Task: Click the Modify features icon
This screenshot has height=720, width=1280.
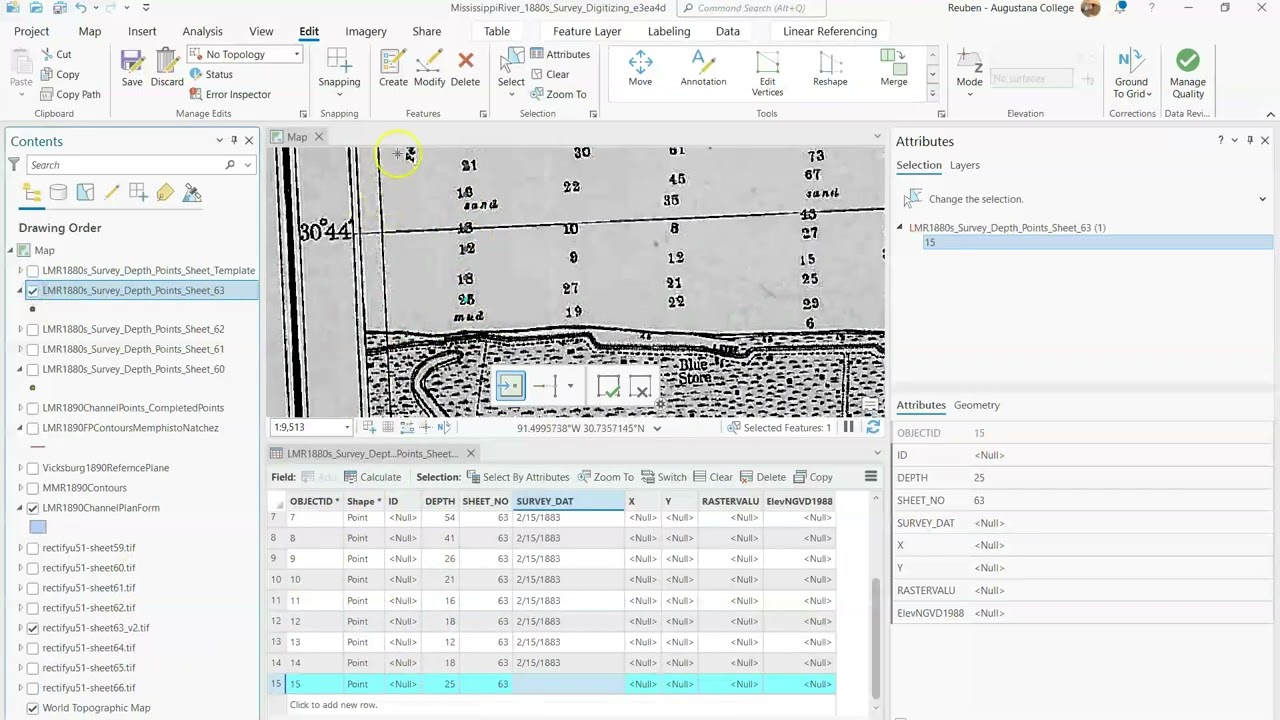Action: 429,62
